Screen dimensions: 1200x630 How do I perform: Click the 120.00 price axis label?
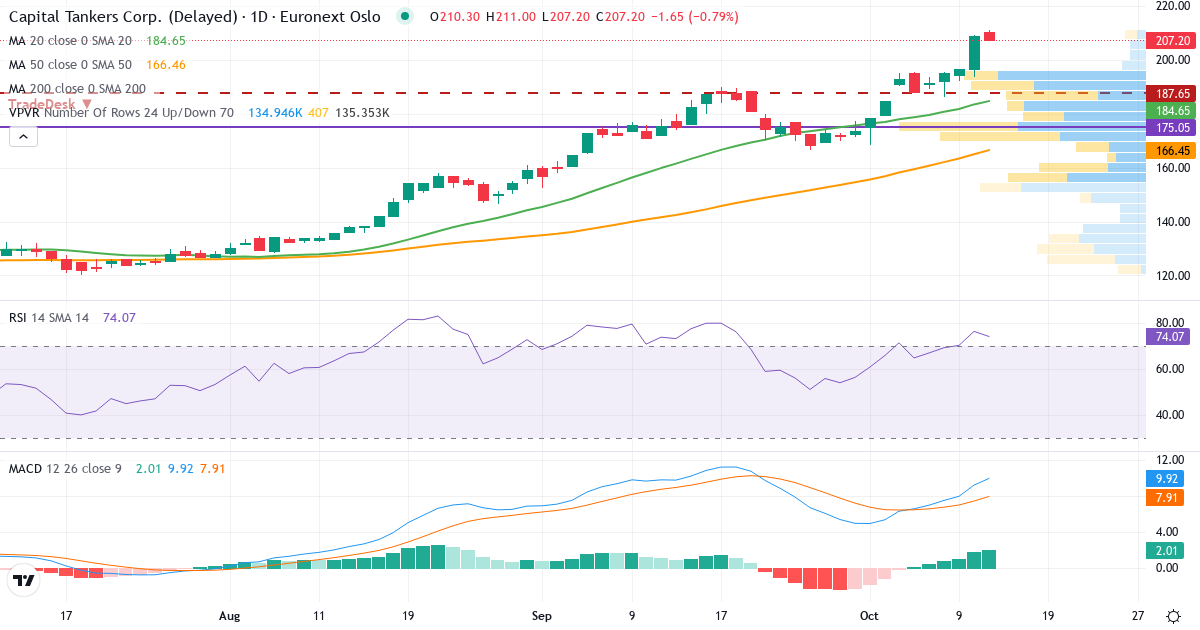point(1172,276)
